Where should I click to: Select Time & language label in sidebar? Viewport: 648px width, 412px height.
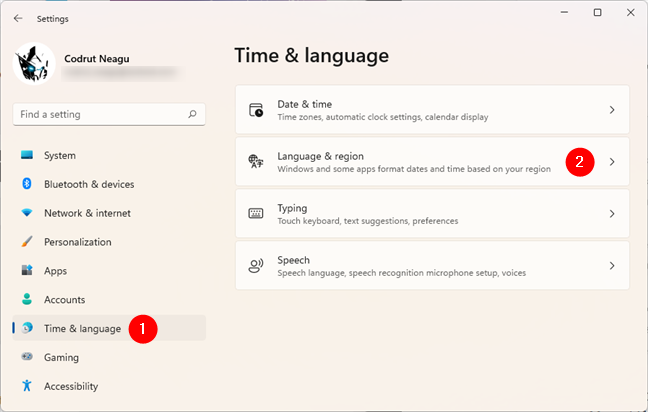coord(83,329)
